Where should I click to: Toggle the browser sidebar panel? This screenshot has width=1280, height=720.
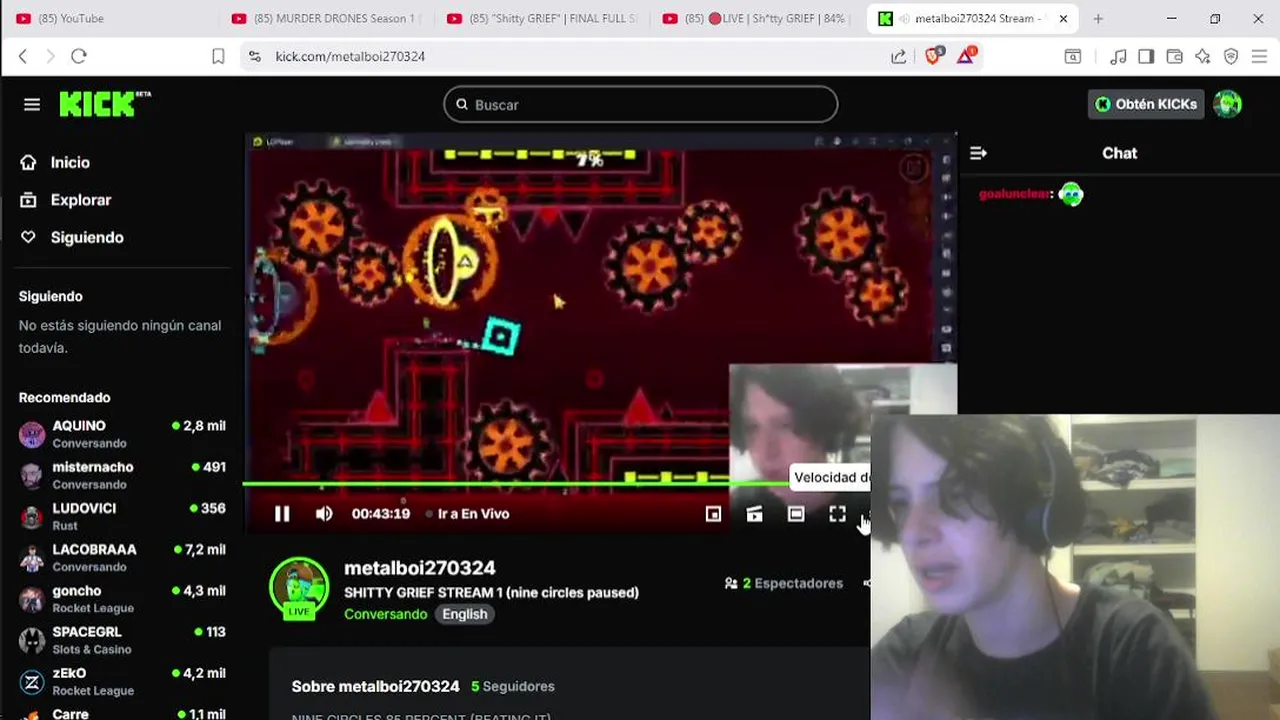tap(1146, 56)
